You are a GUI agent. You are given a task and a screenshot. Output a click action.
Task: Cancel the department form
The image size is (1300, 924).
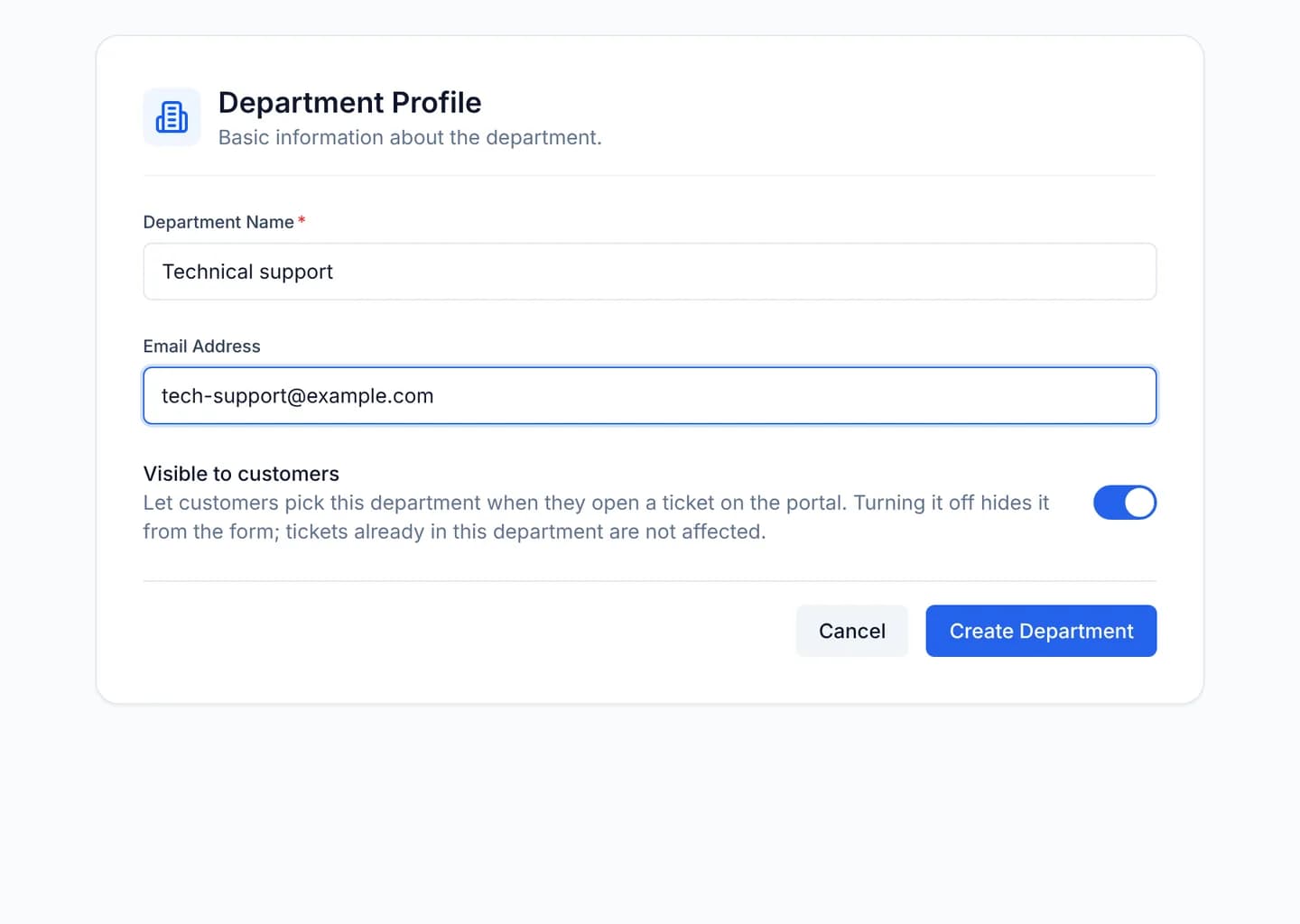click(x=851, y=631)
